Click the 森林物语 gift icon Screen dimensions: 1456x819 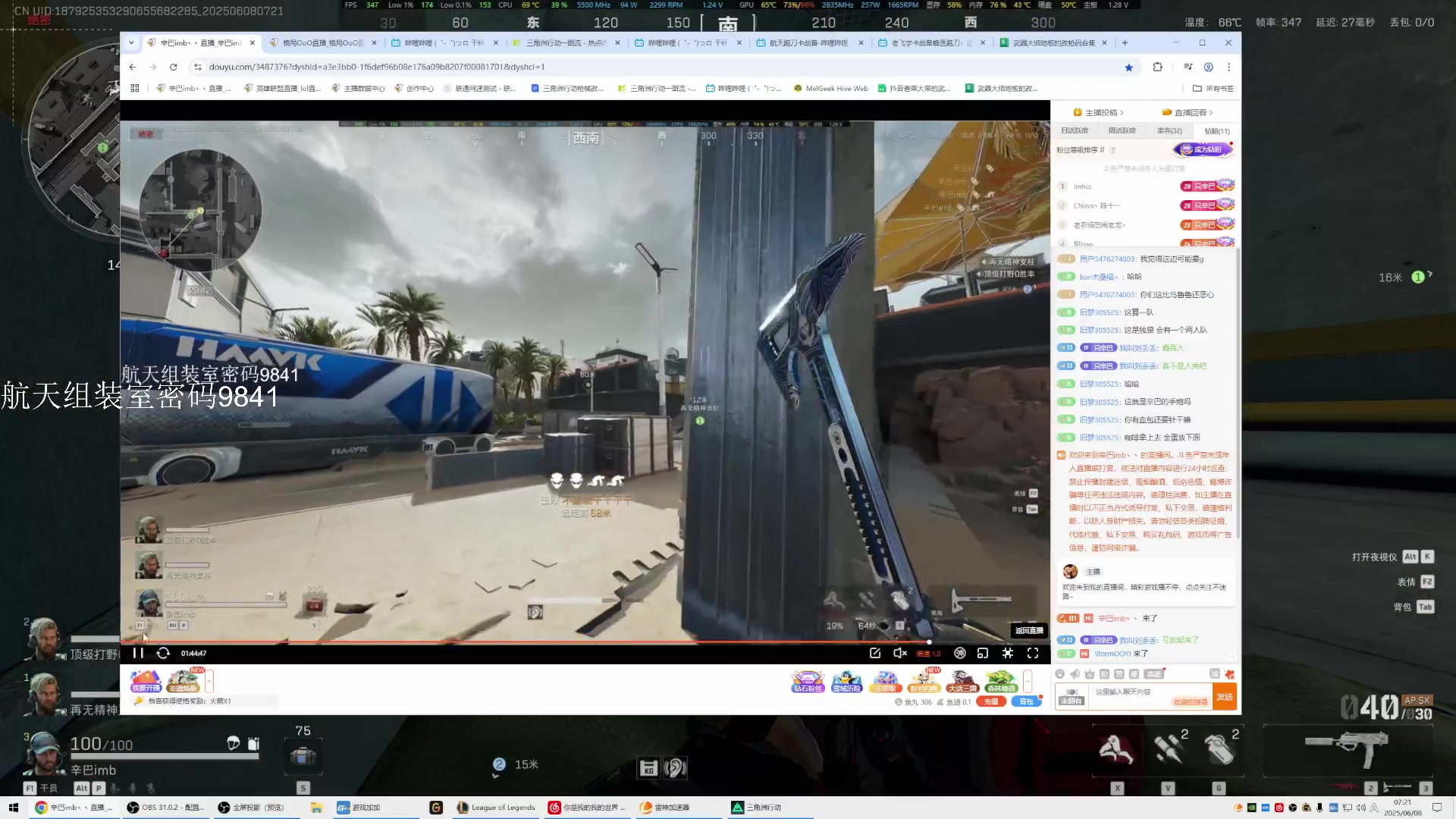[1001, 681]
